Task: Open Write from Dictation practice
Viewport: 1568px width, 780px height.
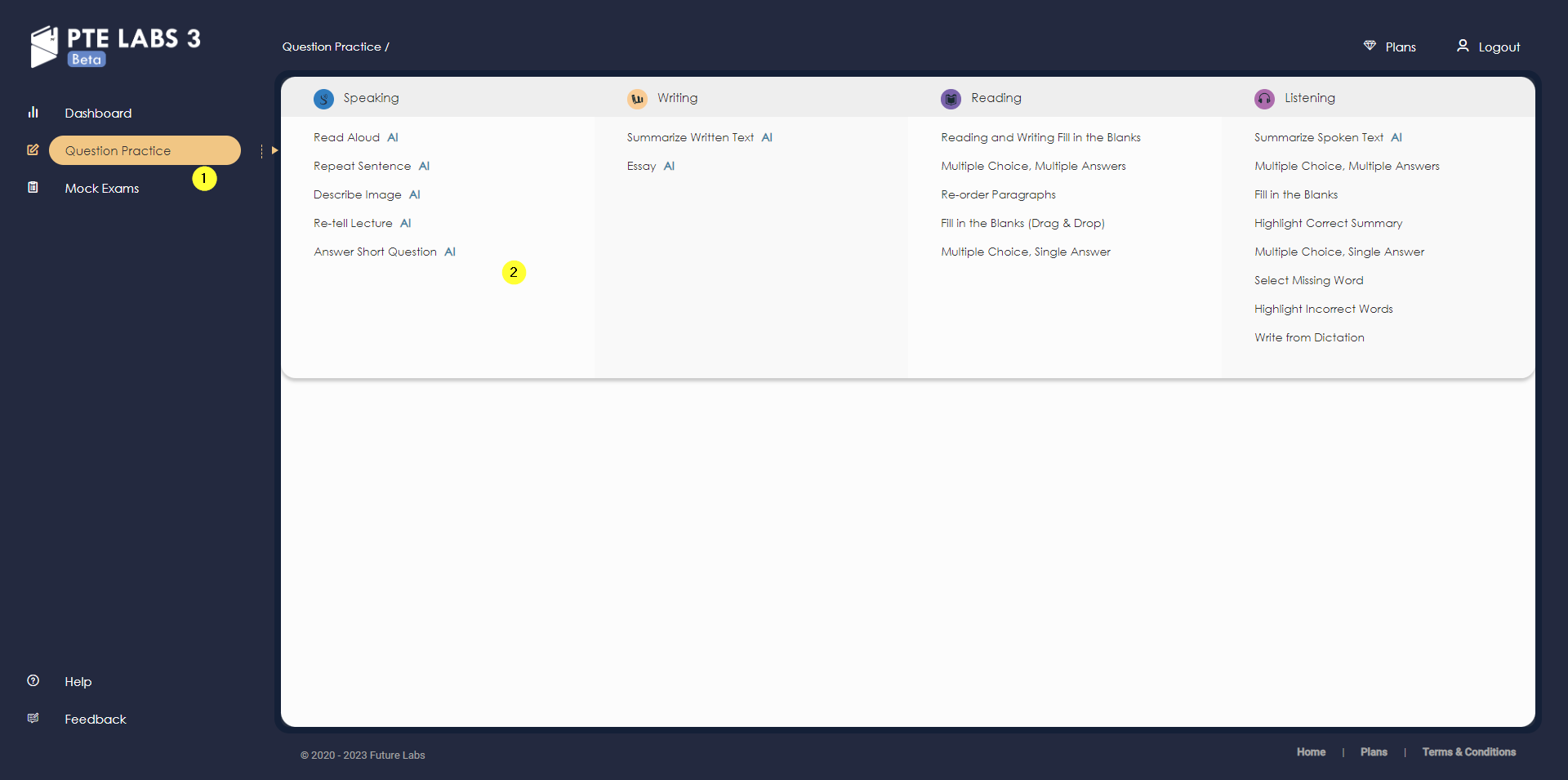Action: click(x=1309, y=337)
